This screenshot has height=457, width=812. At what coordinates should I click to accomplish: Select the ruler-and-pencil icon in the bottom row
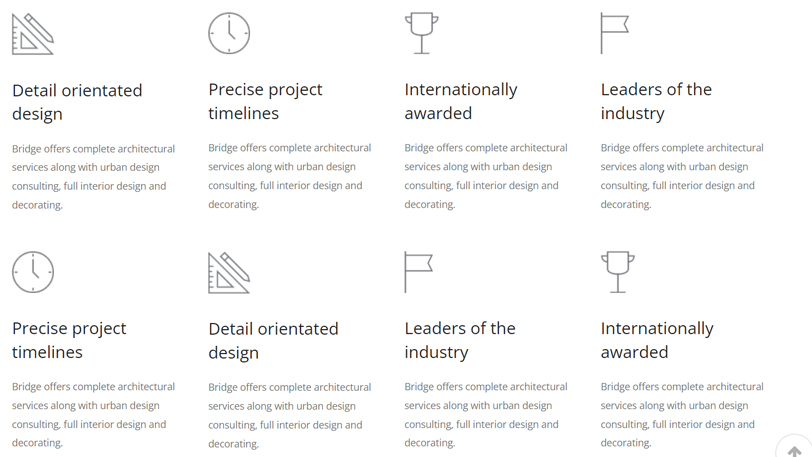[229, 273]
